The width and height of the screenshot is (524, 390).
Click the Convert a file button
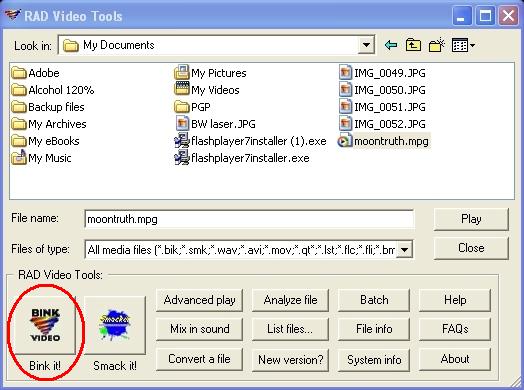coord(200,359)
